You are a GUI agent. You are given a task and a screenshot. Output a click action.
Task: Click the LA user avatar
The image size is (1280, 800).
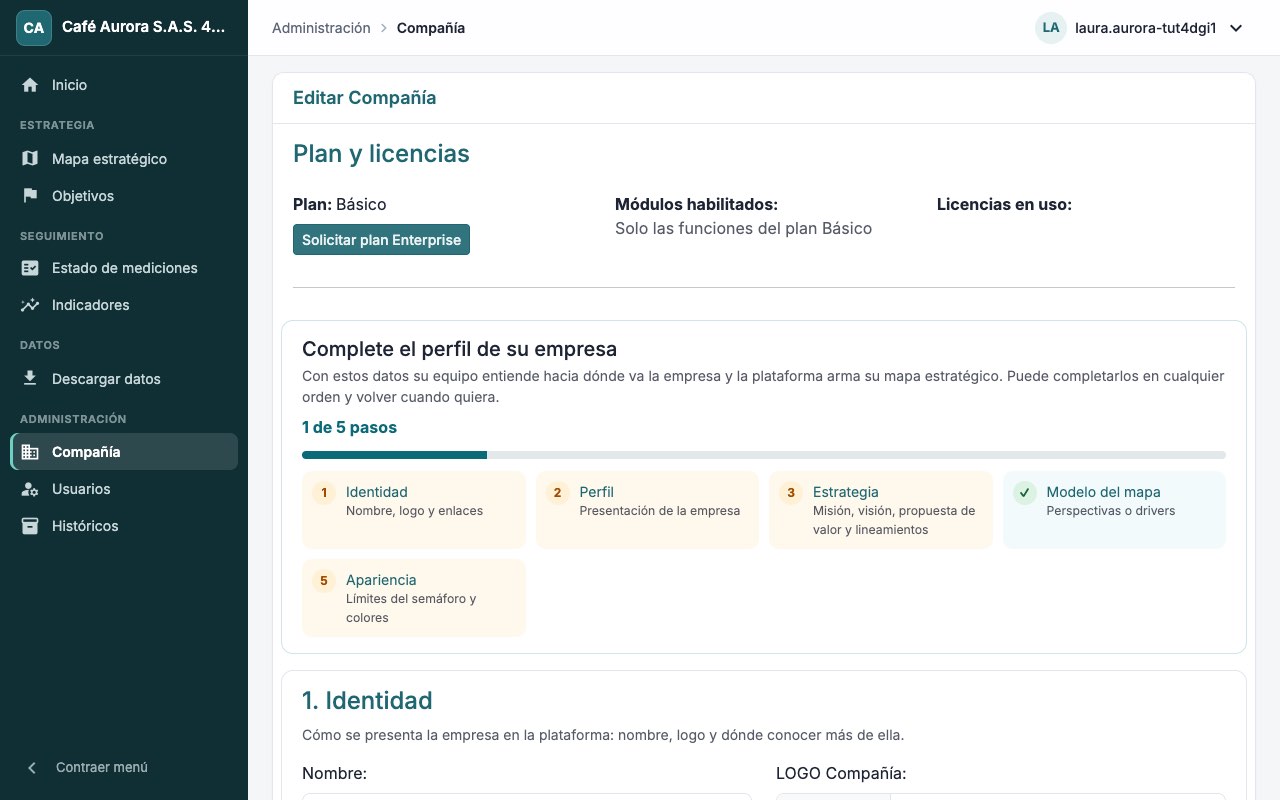1051,28
